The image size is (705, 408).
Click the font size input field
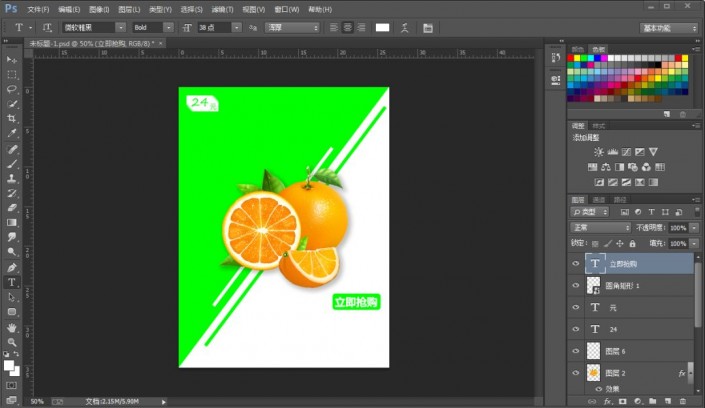[214, 27]
